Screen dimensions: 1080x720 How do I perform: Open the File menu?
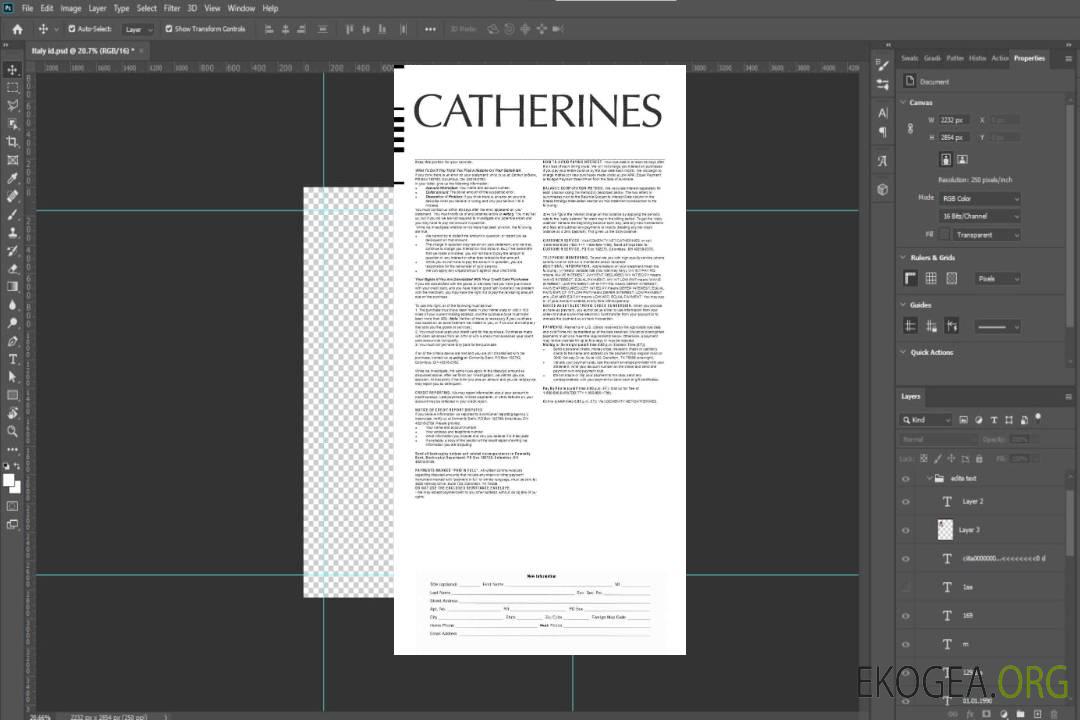tap(28, 8)
